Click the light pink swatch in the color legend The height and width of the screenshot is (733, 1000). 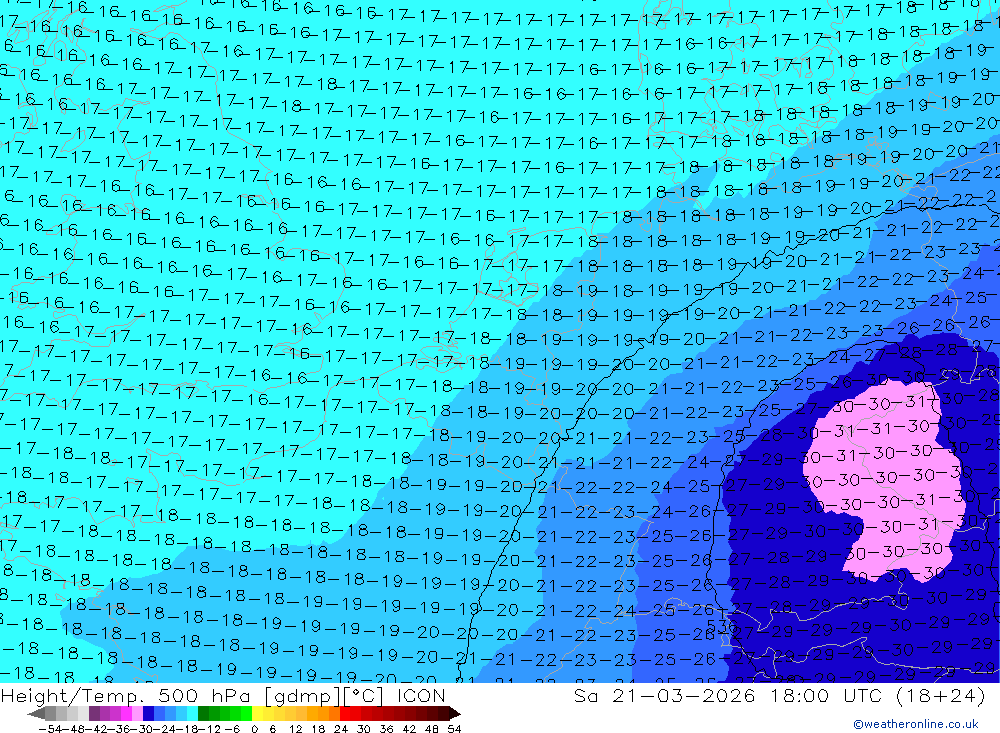pos(137,713)
